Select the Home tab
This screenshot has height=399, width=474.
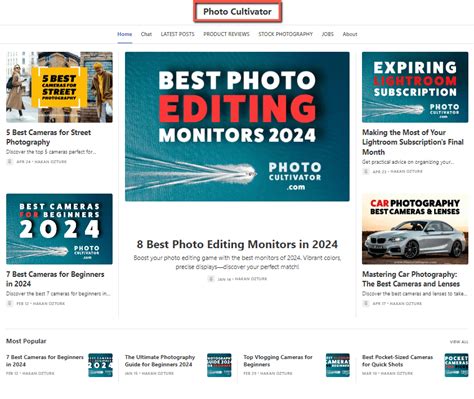125,34
